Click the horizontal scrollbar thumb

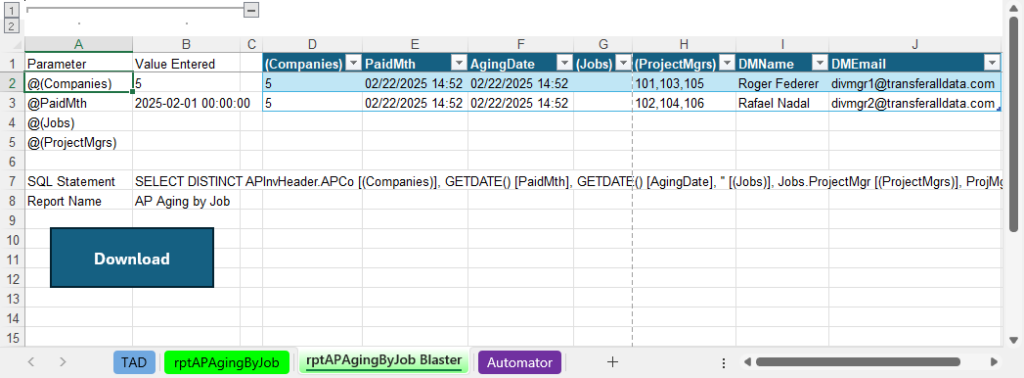(857, 362)
